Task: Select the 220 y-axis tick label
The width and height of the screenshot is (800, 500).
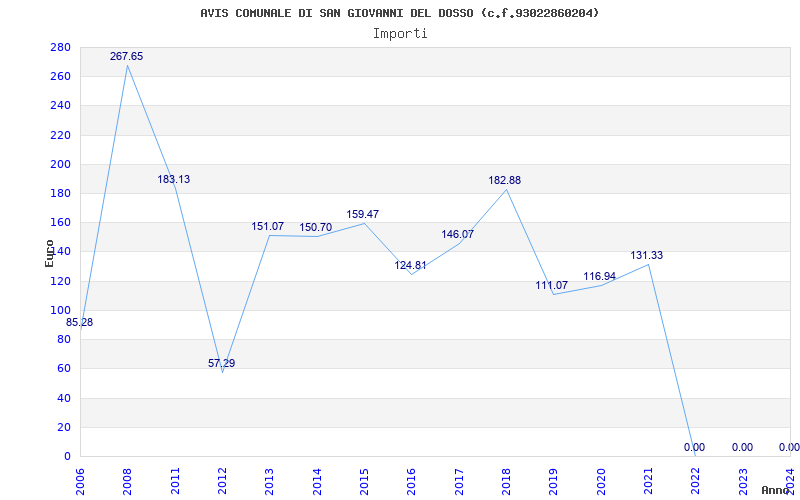Action: click(x=61, y=135)
